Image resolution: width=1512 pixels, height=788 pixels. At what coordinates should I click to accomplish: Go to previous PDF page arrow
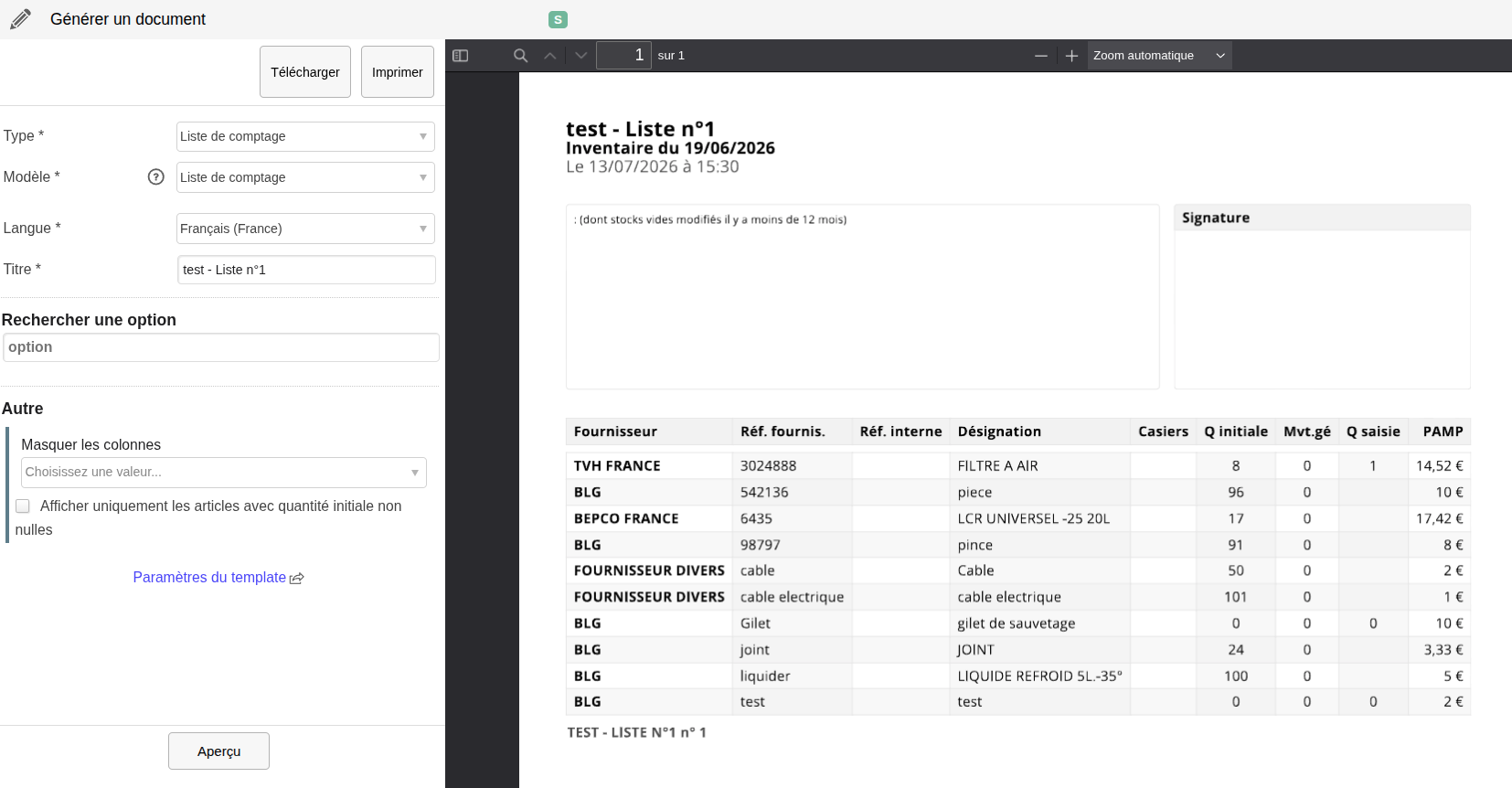coord(550,56)
